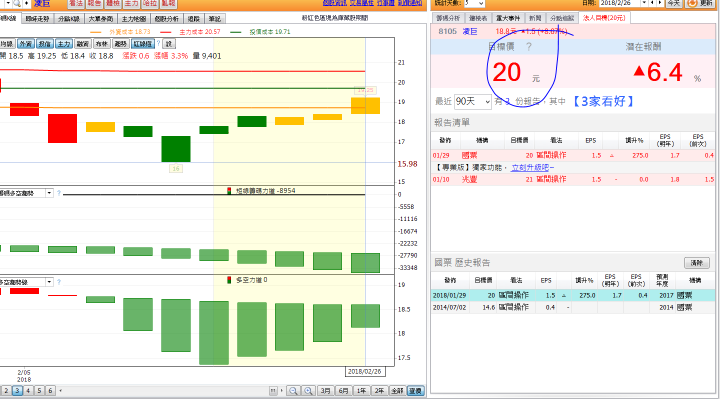Switch to the 主力地圖 tab
The height and width of the screenshot is (399, 720).
point(134,19)
